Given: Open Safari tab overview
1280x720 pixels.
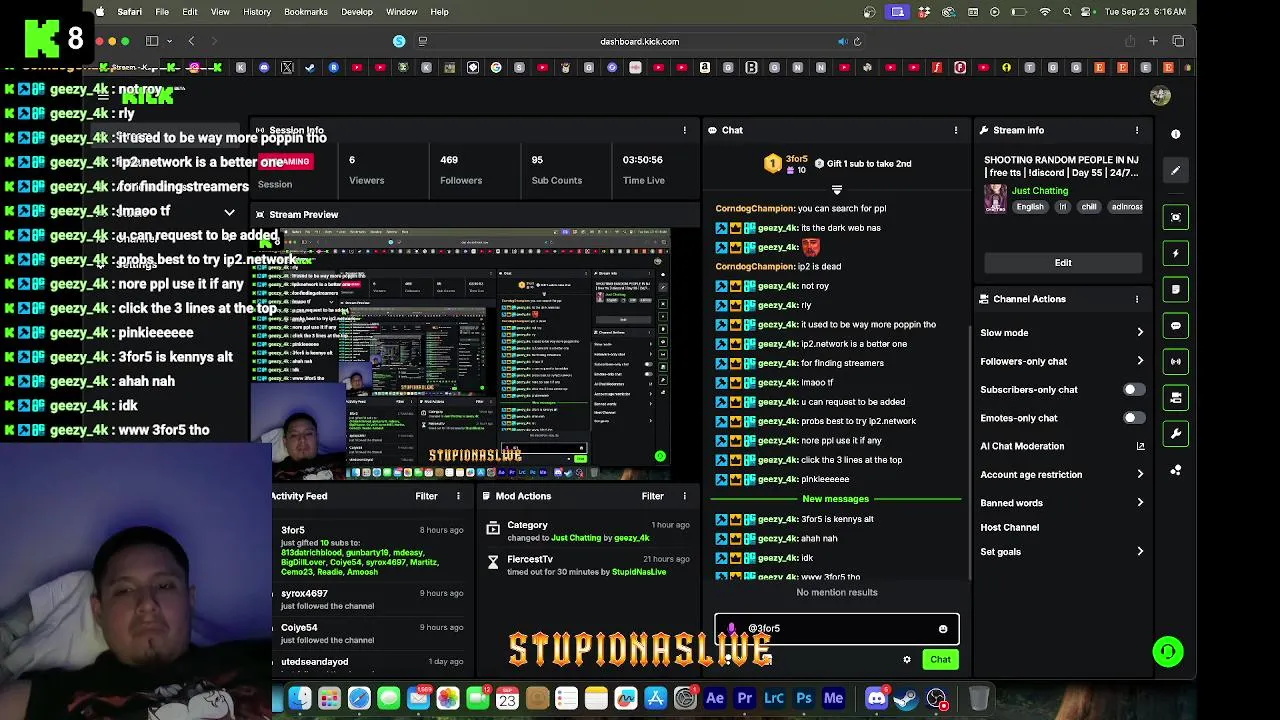Looking at the screenshot, I should [x=1178, y=41].
